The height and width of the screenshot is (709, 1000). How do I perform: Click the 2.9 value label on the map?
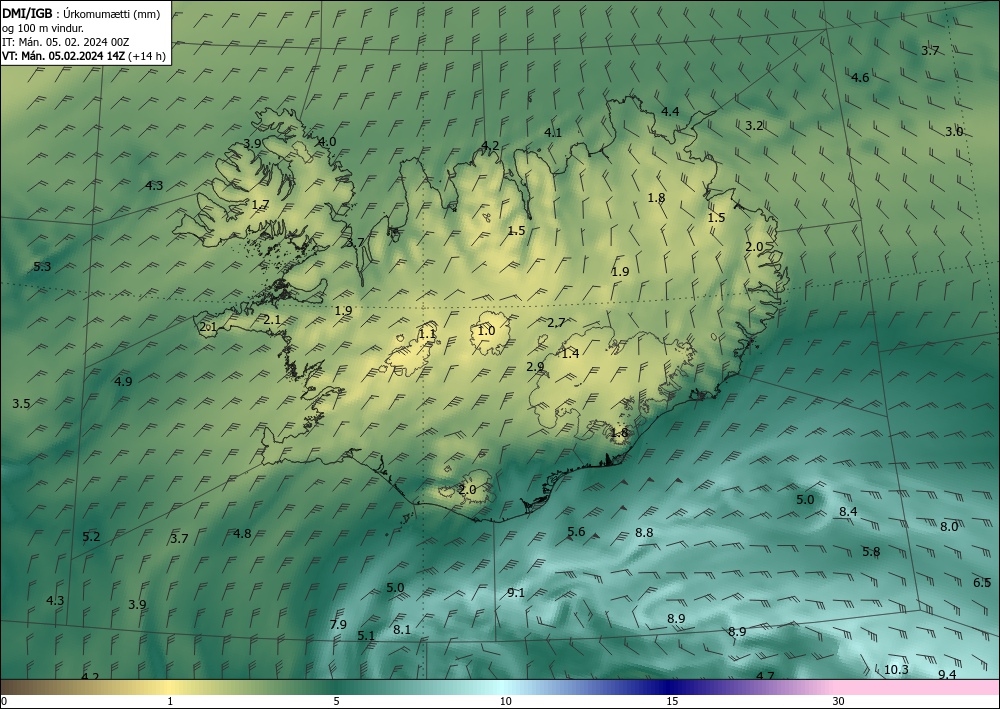[535, 367]
